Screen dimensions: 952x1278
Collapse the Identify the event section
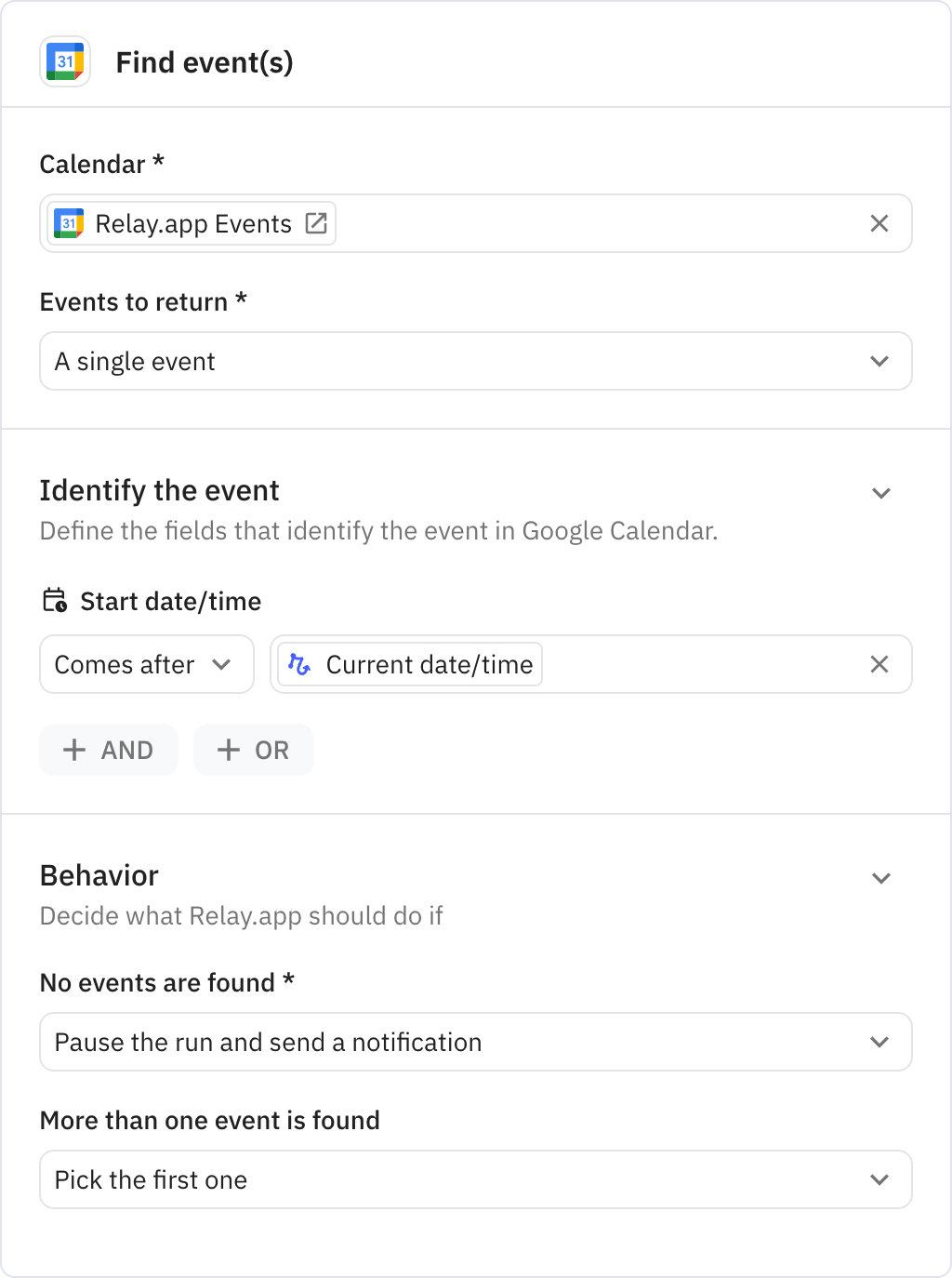click(x=881, y=493)
